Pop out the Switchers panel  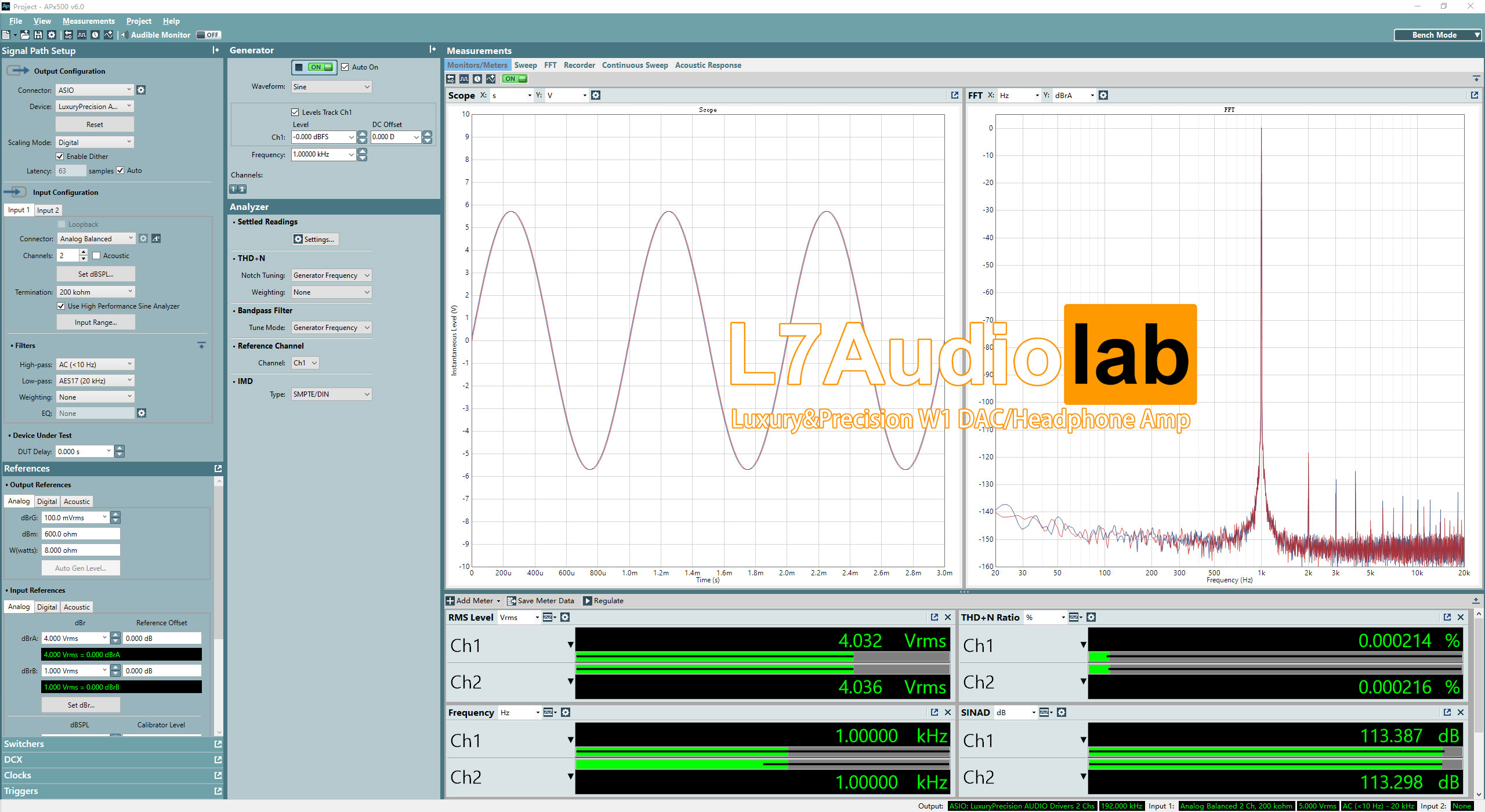(x=218, y=744)
